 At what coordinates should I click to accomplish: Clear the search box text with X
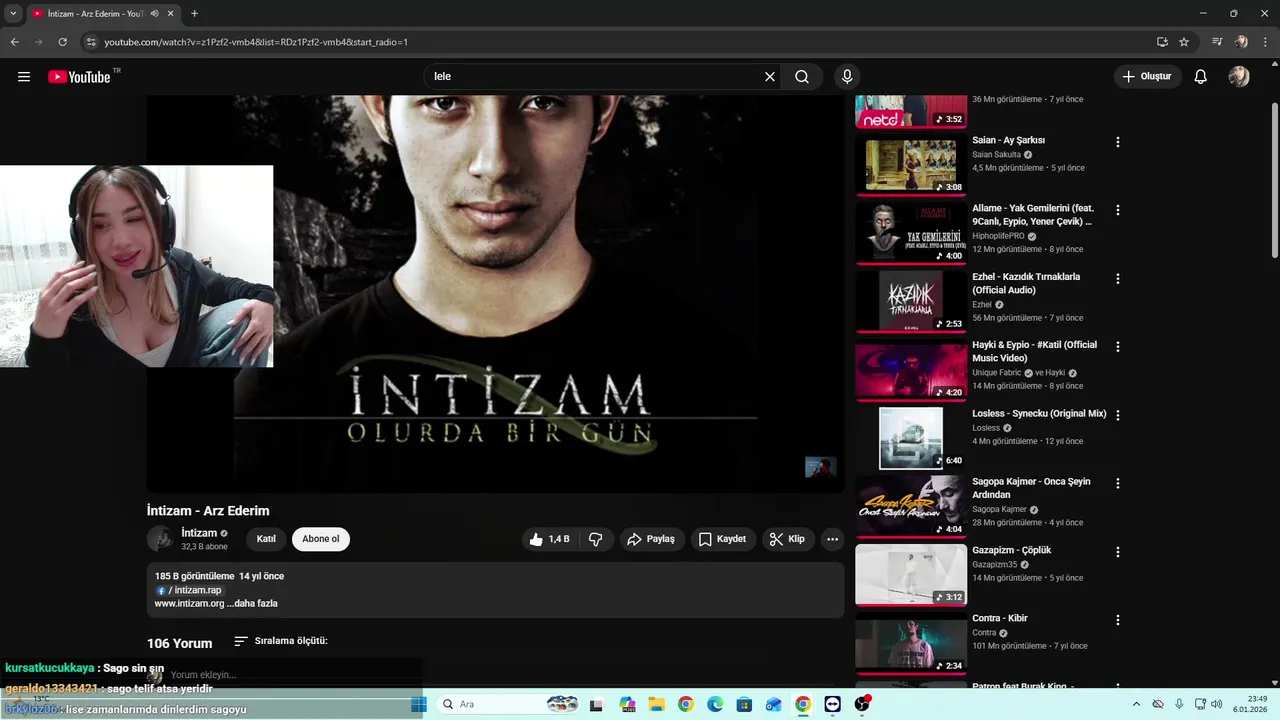[770, 77]
